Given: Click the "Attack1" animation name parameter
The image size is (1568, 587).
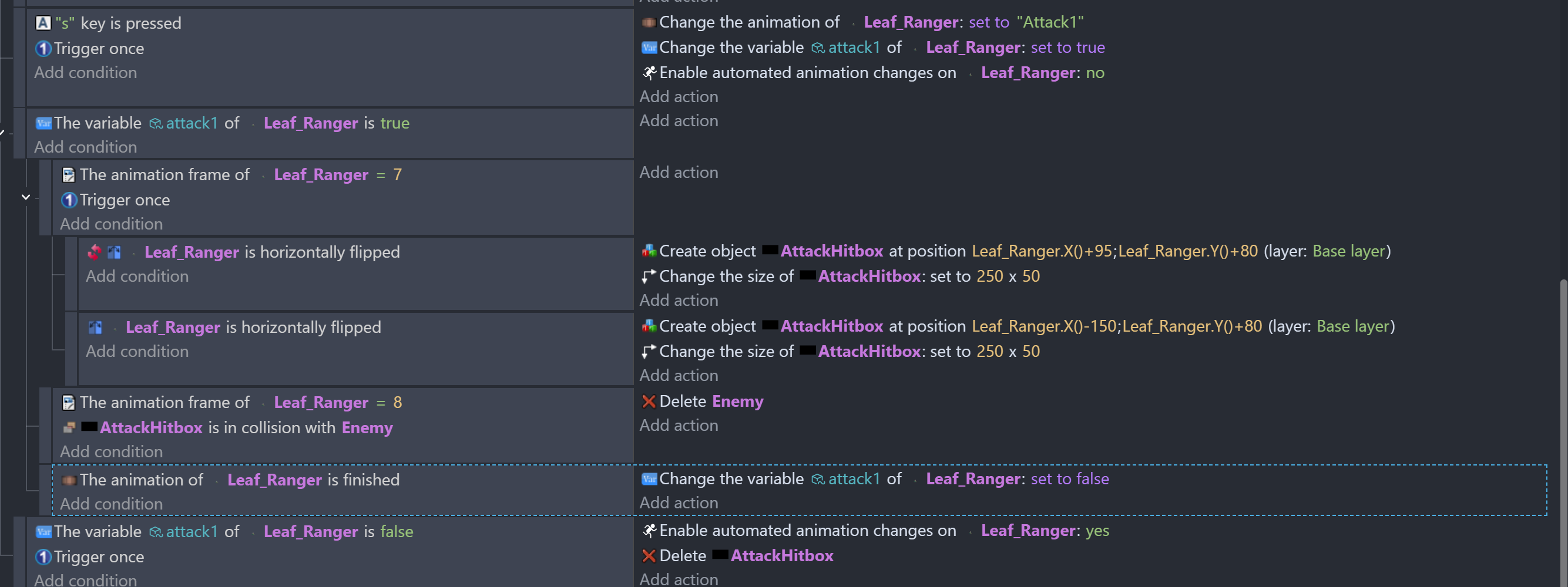Looking at the screenshot, I should click(x=1050, y=22).
